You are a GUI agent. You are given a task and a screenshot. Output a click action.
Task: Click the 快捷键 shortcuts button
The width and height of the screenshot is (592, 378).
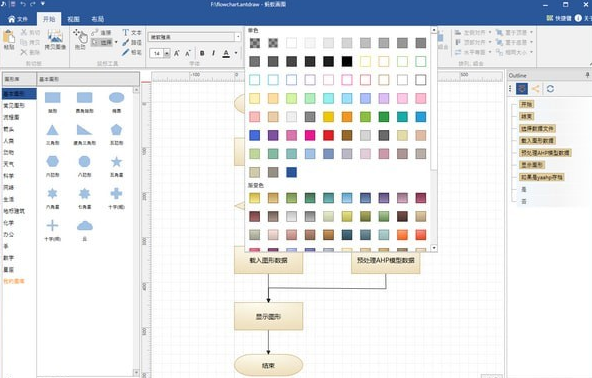[x=559, y=18]
